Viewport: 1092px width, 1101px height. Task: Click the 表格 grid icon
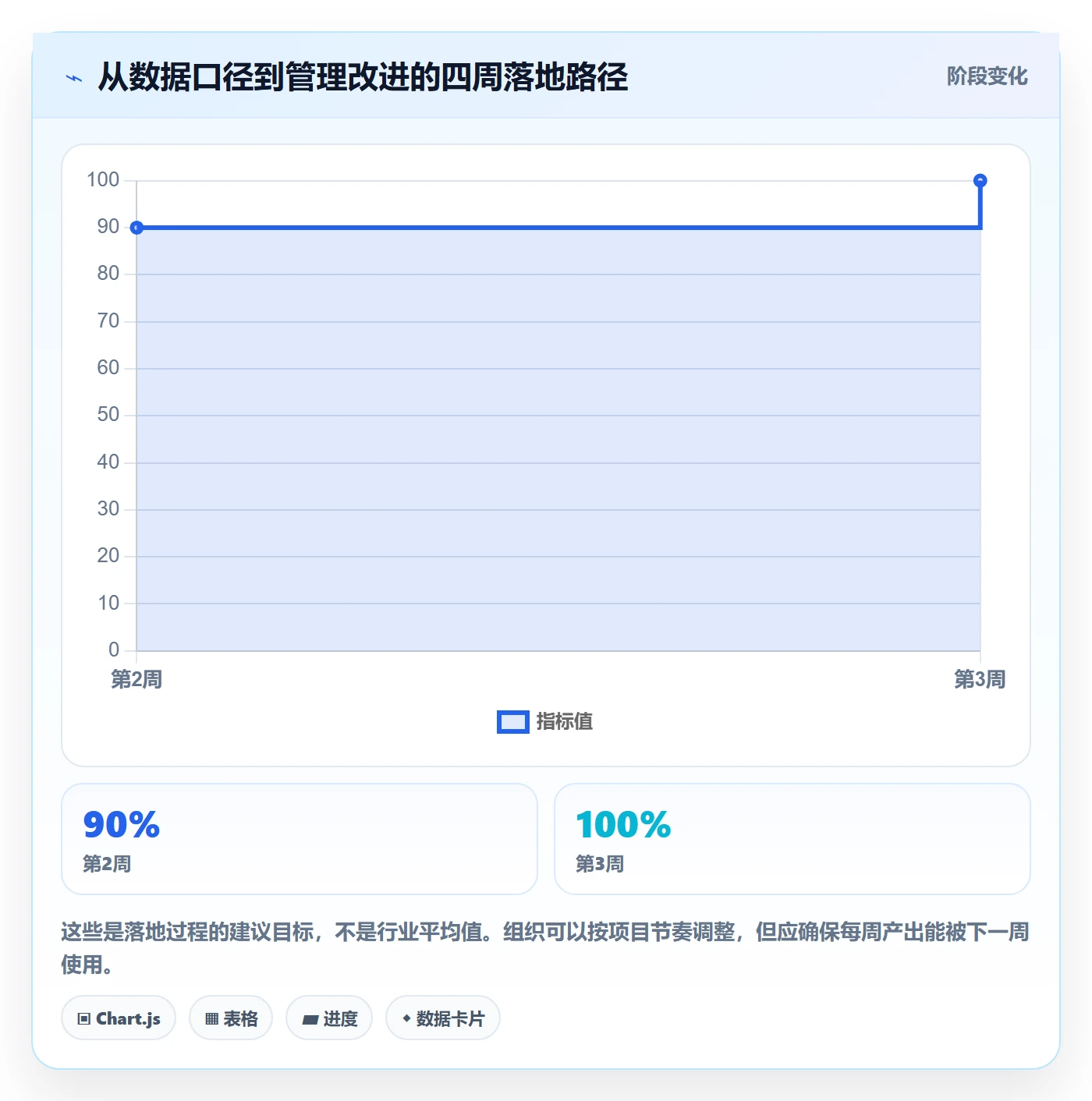pos(211,1019)
